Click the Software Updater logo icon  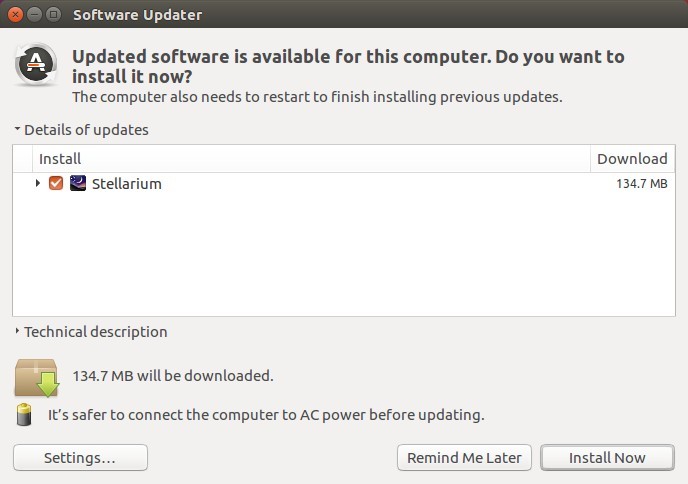(36, 65)
